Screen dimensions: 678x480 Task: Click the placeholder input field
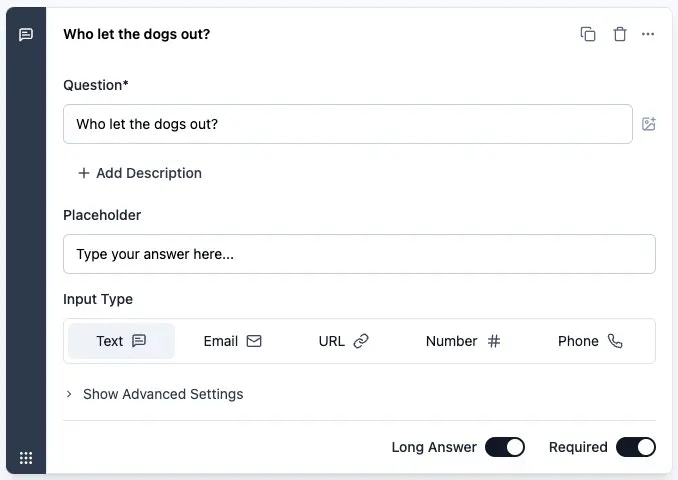pos(359,254)
